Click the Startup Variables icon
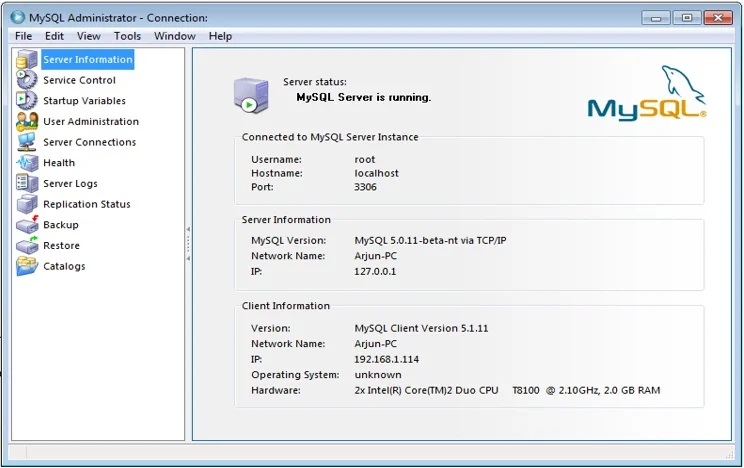Screen dimensions: 744x468 pos(27,101)
